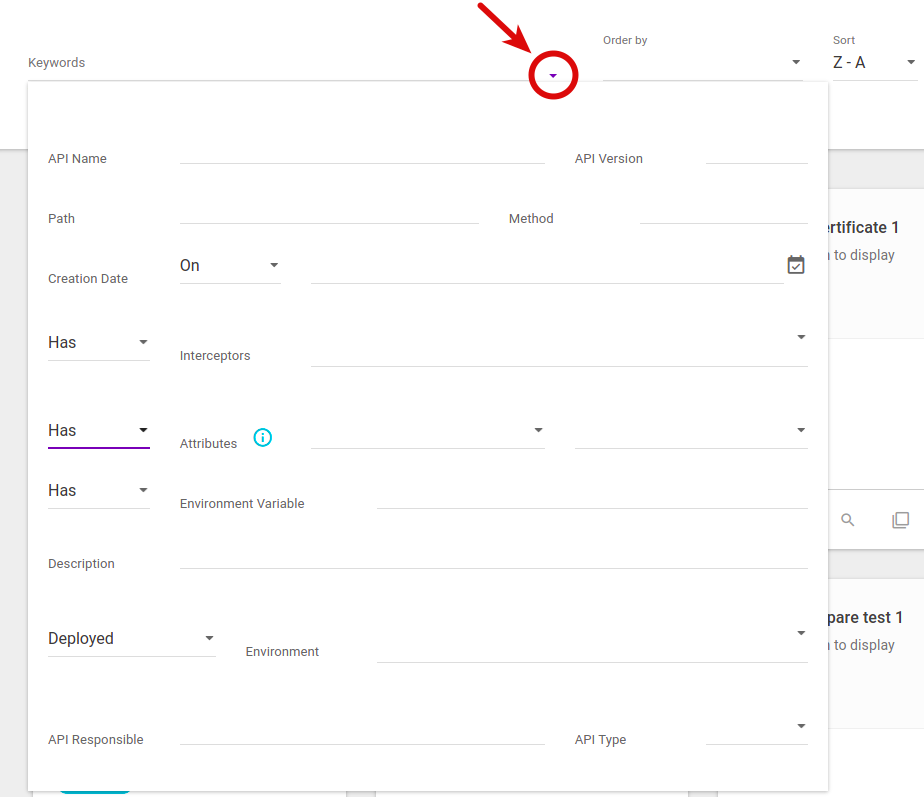Click the magnifier search icon on the card
924x797 pixels.
click(848, 519)
